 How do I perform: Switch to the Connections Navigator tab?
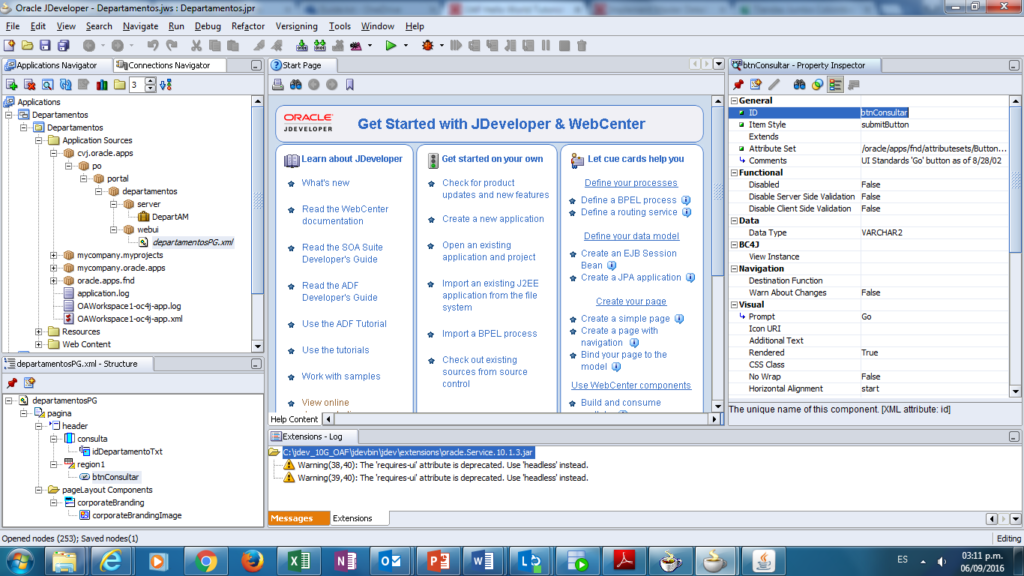pyautogui.click(x=169, y=65)
